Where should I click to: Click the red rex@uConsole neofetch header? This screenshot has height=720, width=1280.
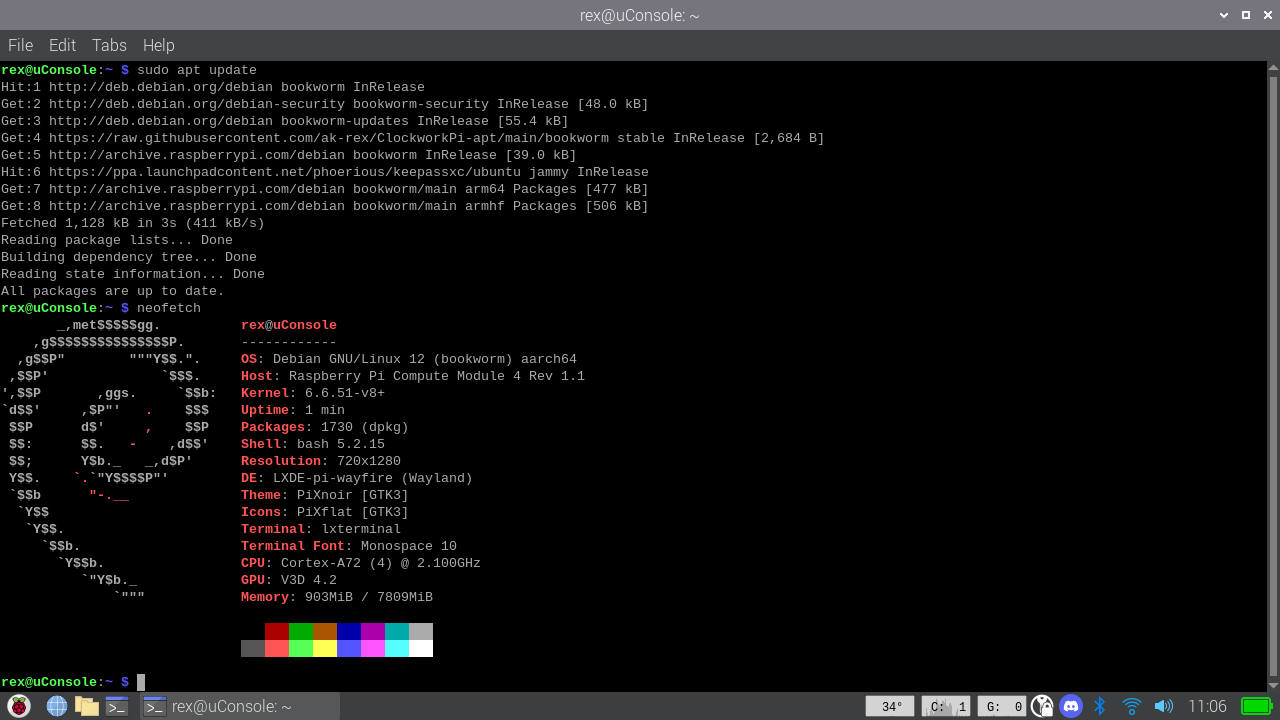point(289,325)
